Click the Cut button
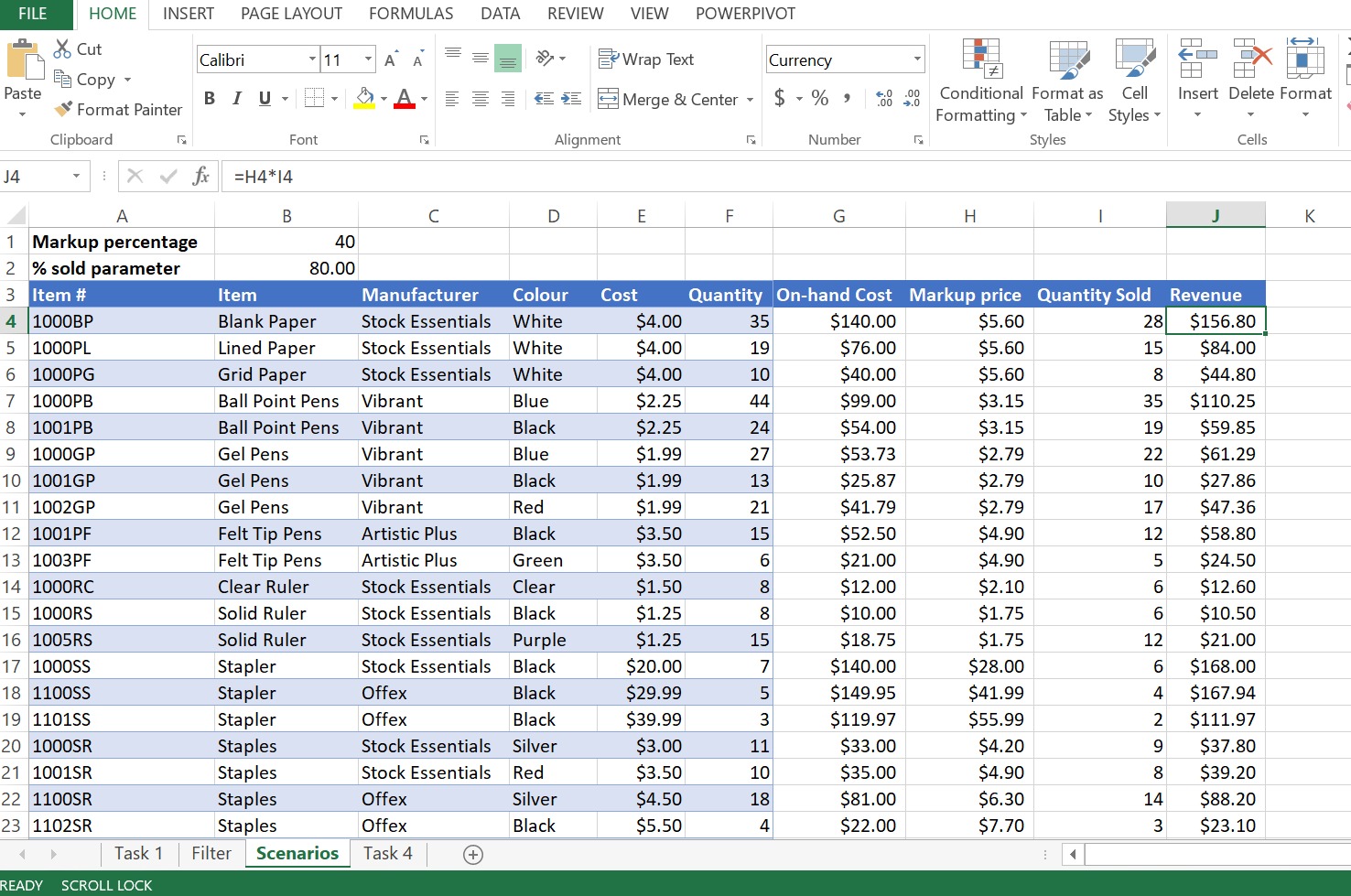This screenshot has width=1351, height=896. [78, 49]
